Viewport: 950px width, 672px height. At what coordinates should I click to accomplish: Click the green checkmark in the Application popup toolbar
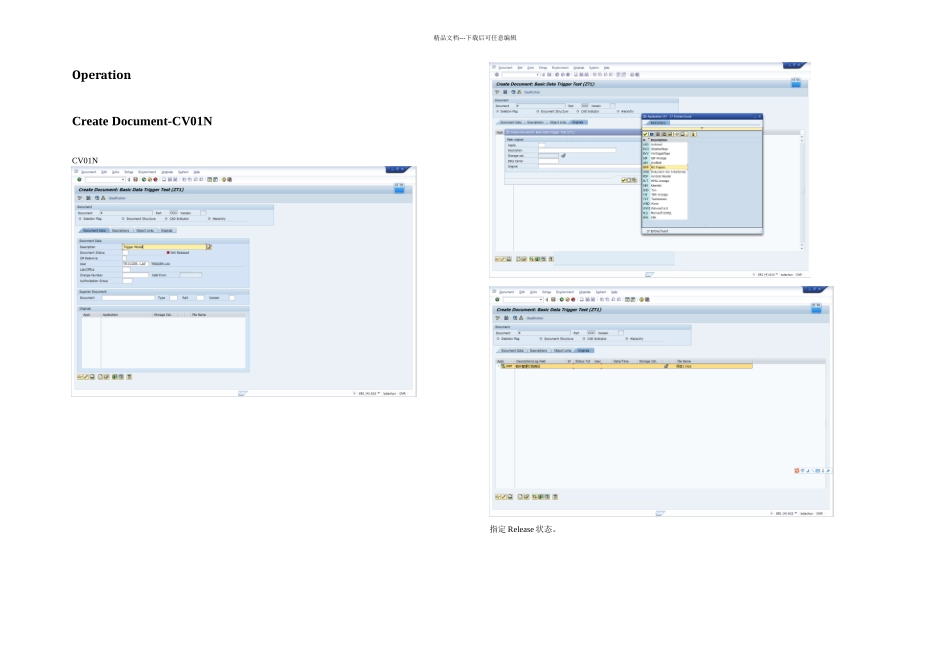click(x=646, y=134)
